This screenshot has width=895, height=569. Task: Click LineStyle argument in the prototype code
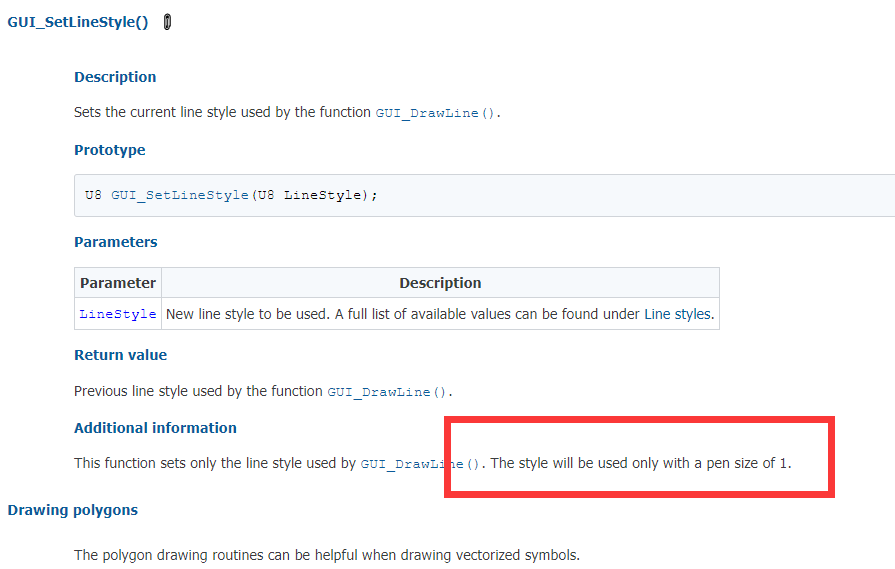coord(322,195)
